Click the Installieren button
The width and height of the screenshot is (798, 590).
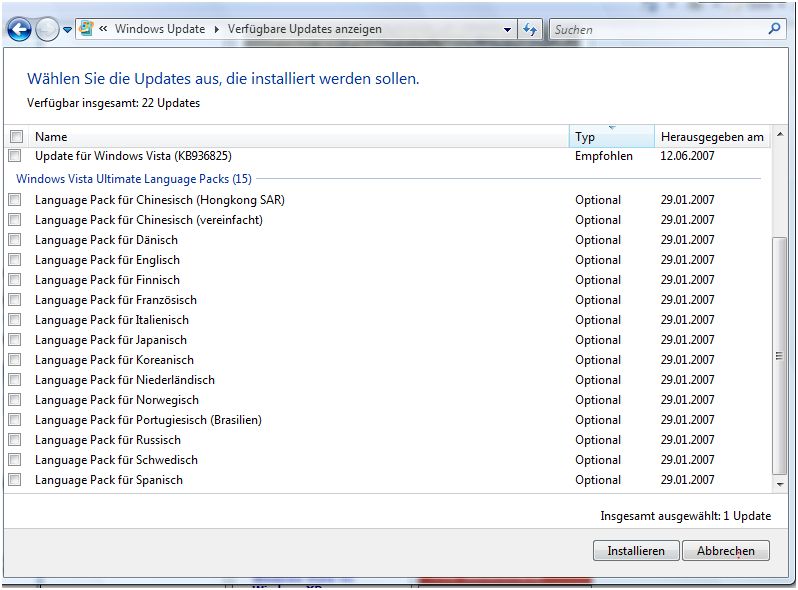tap(636, 551)
